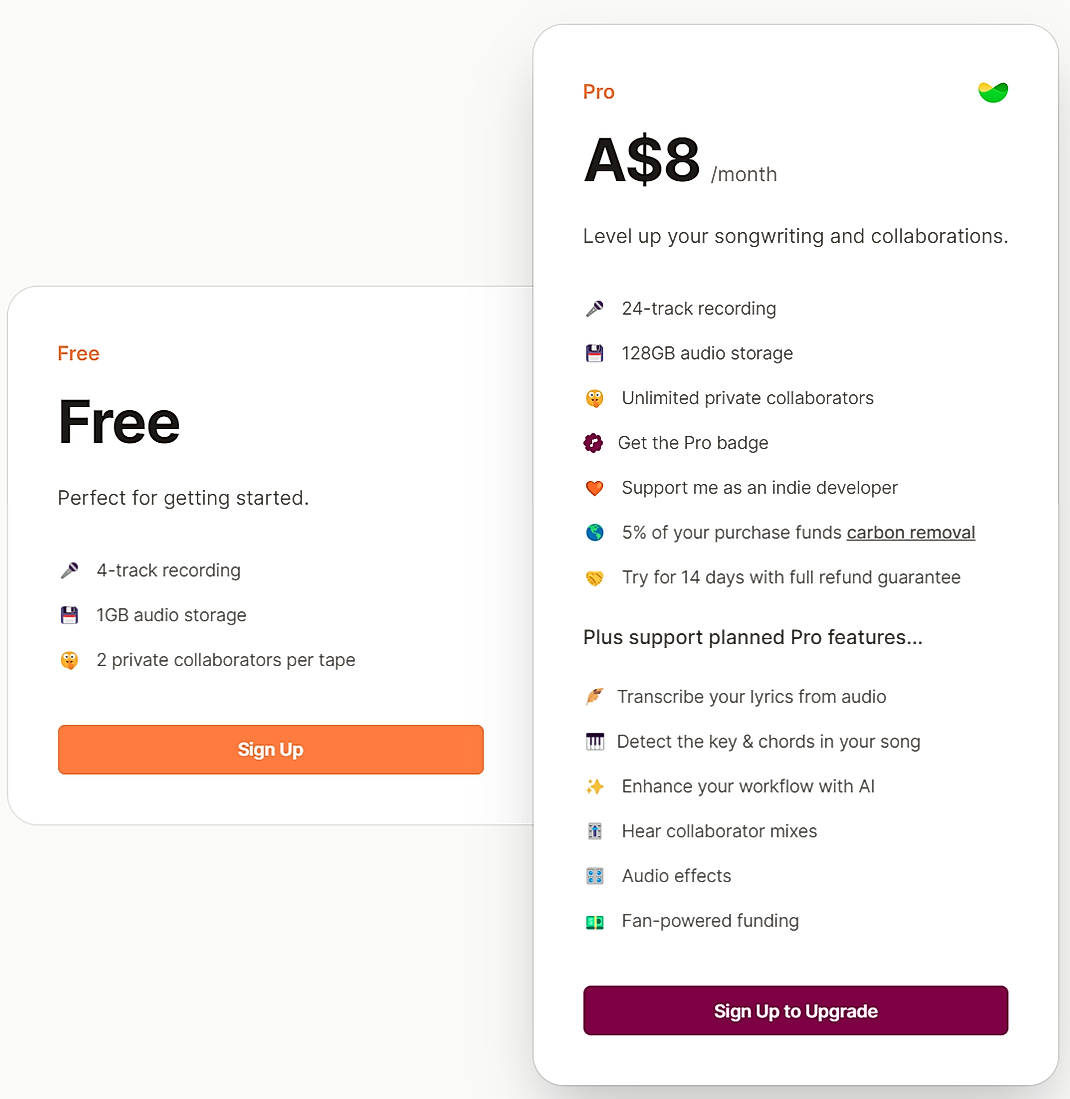The width and height of the screenshot is (1070, 1099).
Task: Click the feather icon beside lyrics transcription
Action: tap(597, 697)
